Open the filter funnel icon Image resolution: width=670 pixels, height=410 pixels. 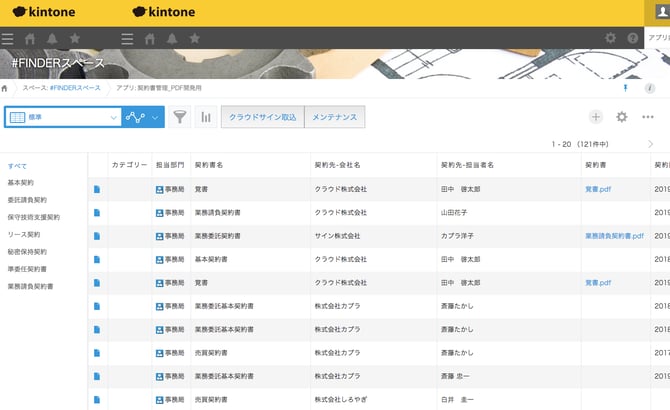coord(180,117)
